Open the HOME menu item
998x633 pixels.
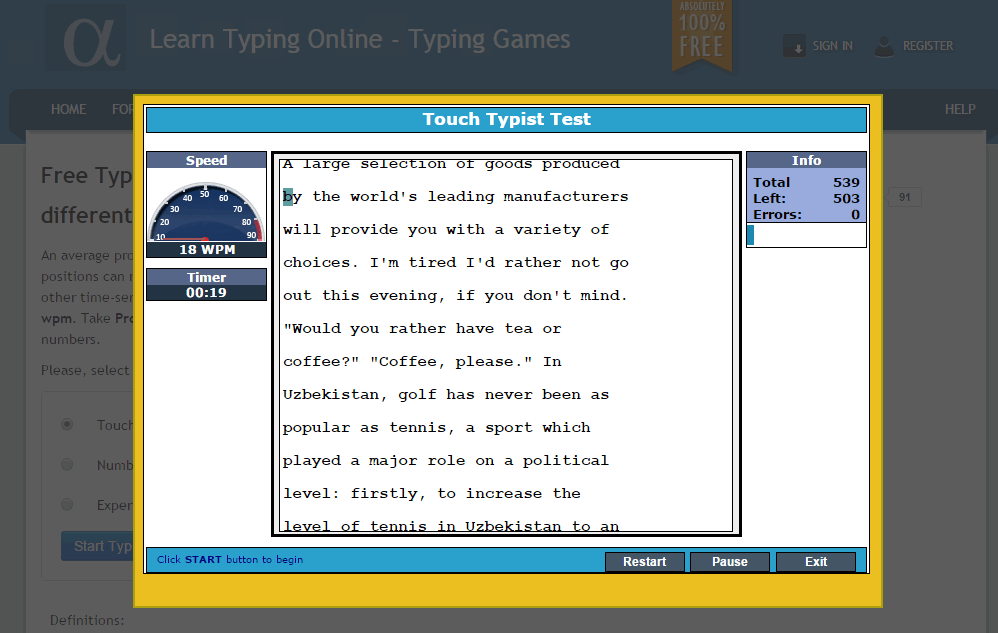pos(68,109)
